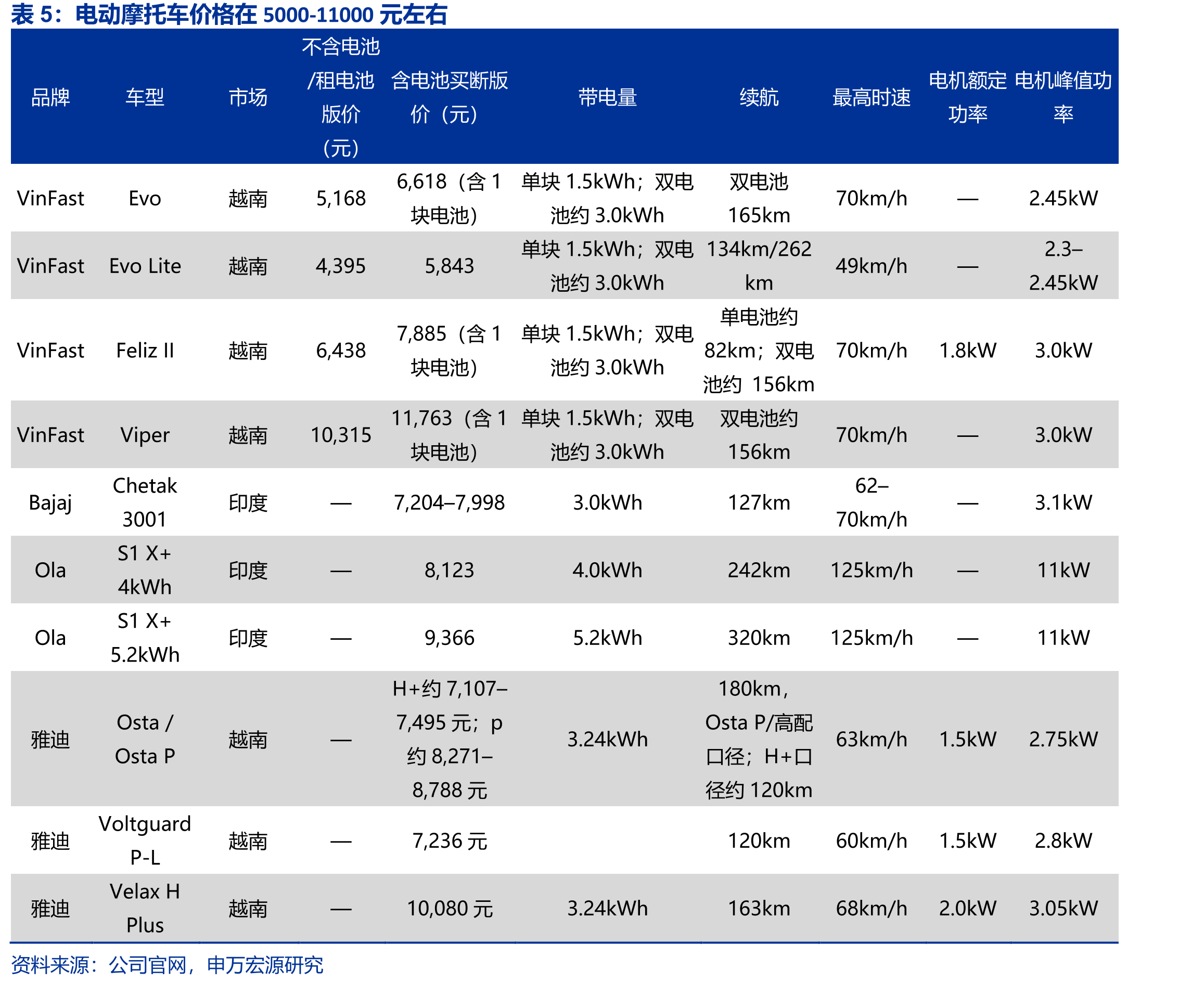Select the 'Osta / Osta P' model cell

[145, 739]
